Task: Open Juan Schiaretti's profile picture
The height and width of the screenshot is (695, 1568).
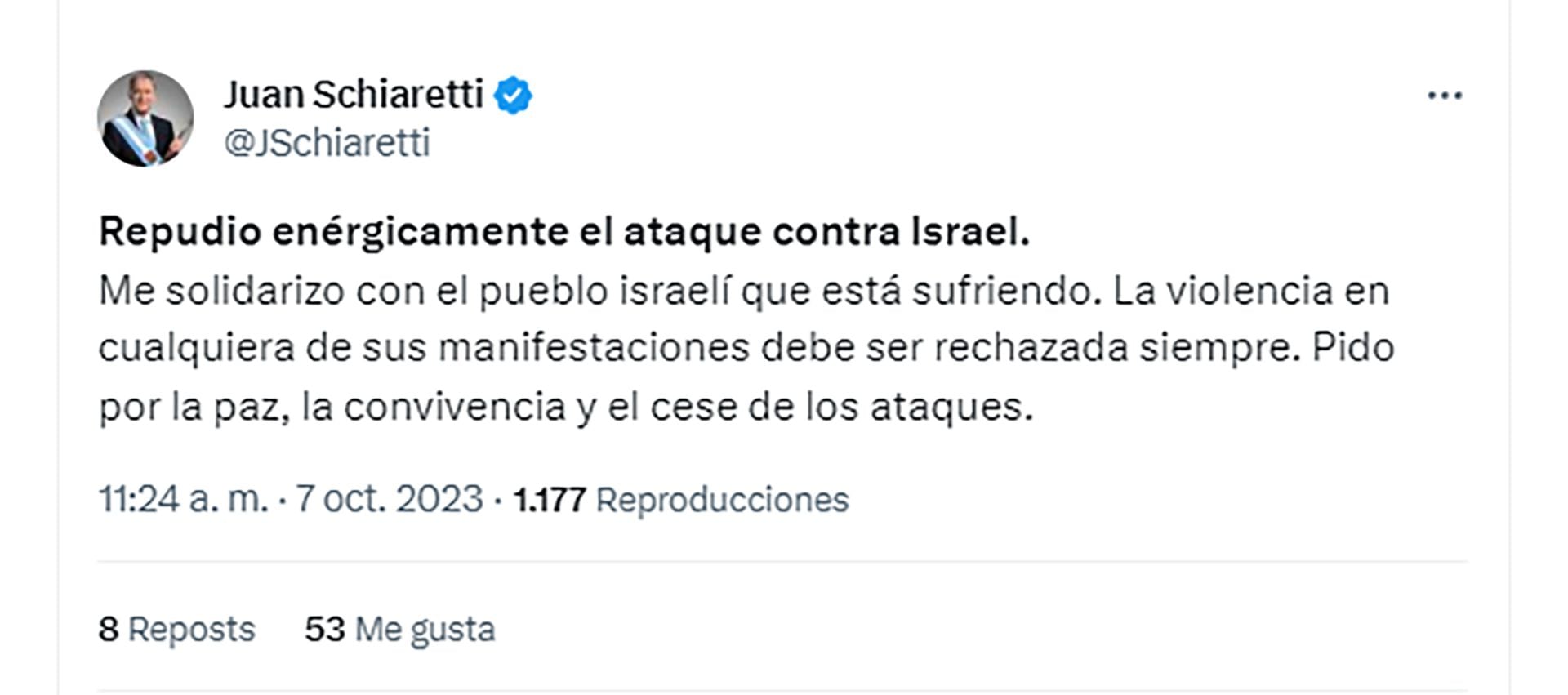Action: (x=145, y=118)
